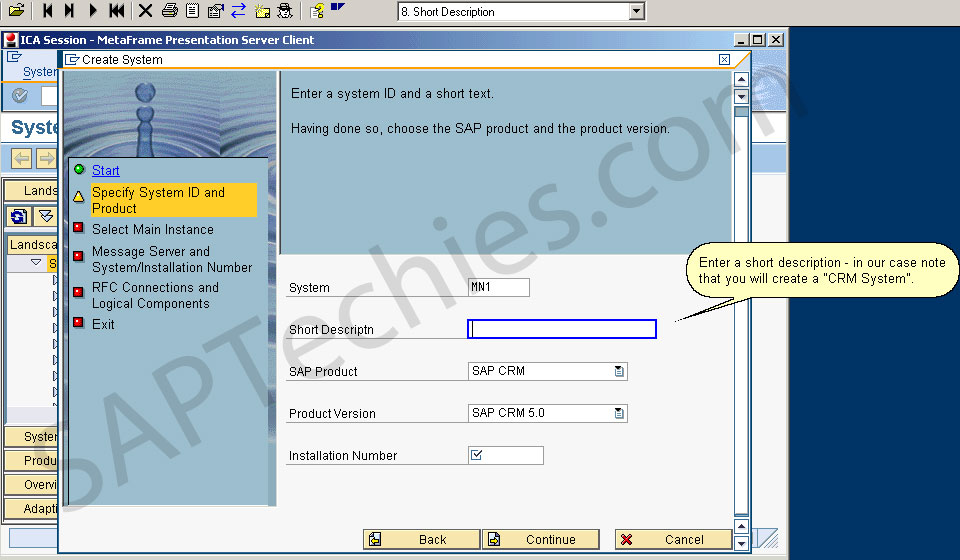Click the blue flags icon in top toolbar

pyautogui.click(x=337, y=7)
